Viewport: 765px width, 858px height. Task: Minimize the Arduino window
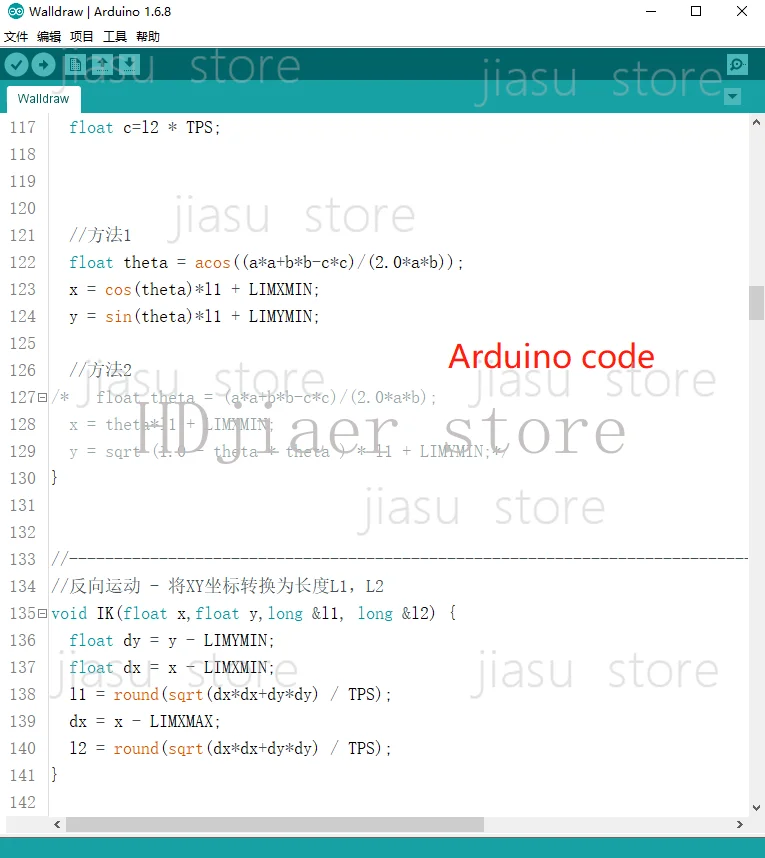tap(651, 11)
